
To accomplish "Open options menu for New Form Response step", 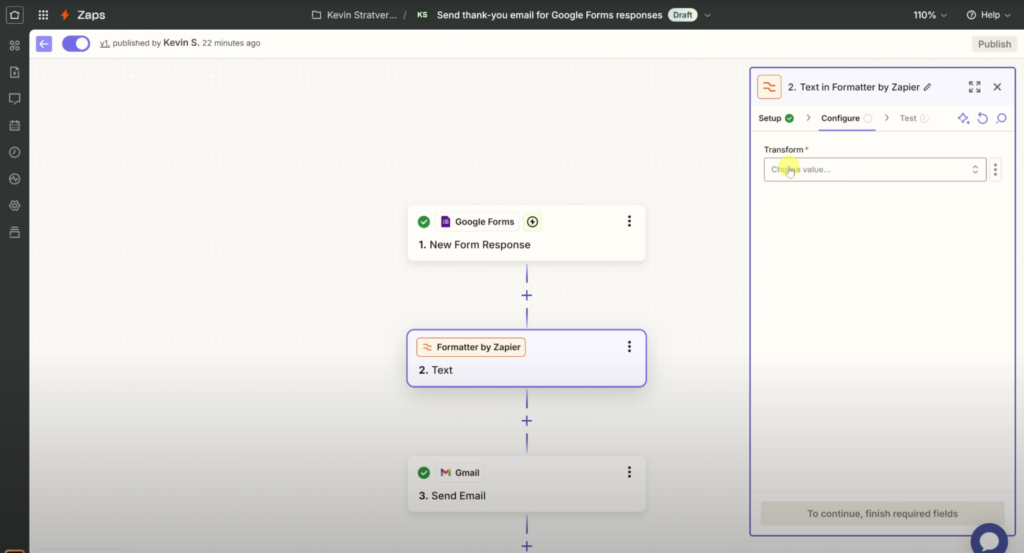I will click(x=630, y=221).
